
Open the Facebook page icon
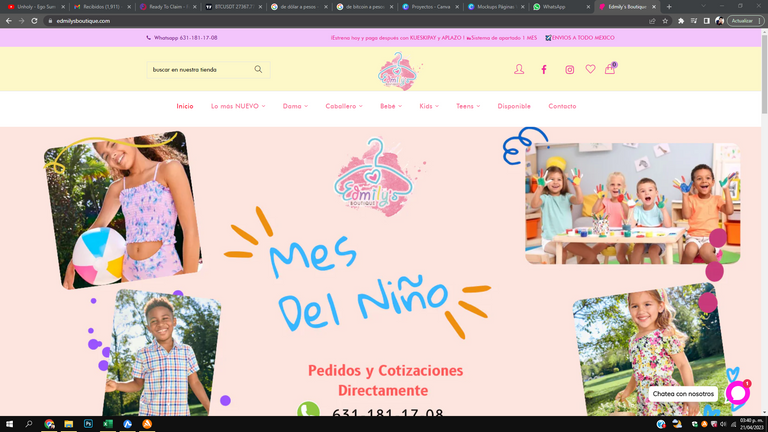tap(544, 70)
